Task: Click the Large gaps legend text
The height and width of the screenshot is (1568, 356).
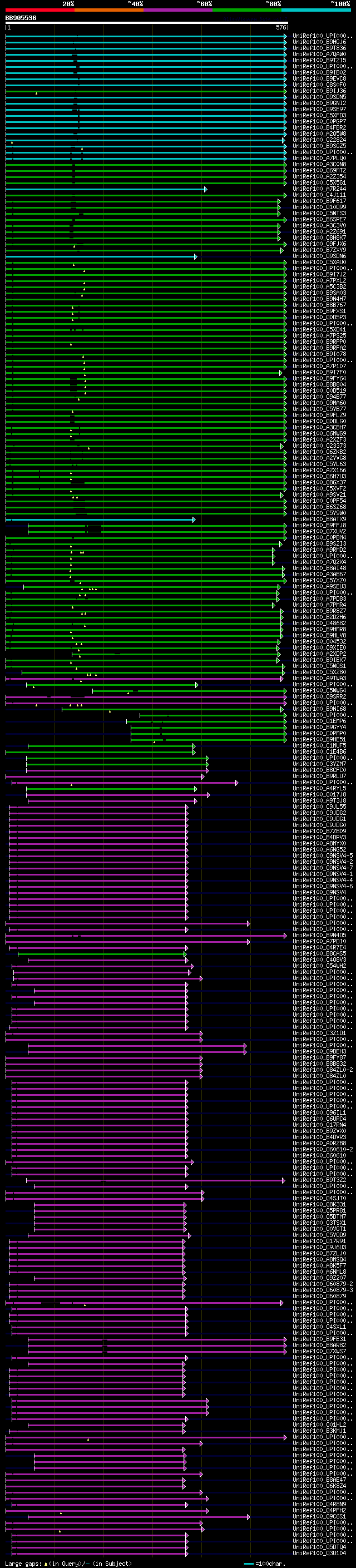Action: click(x=68, y=1563)
